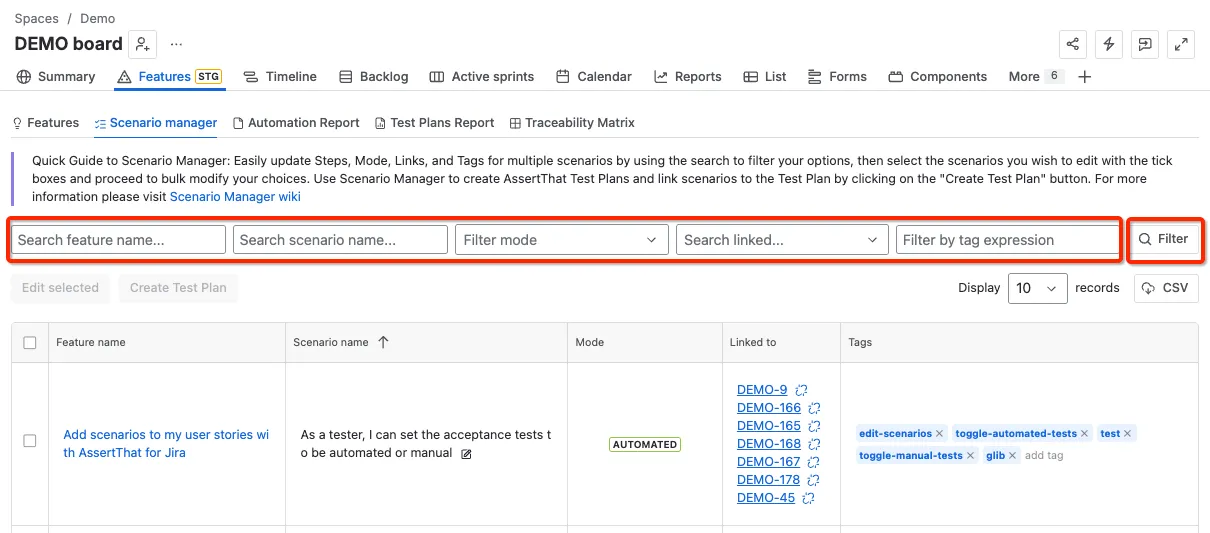Remove the glib tag

[1012, 456]
